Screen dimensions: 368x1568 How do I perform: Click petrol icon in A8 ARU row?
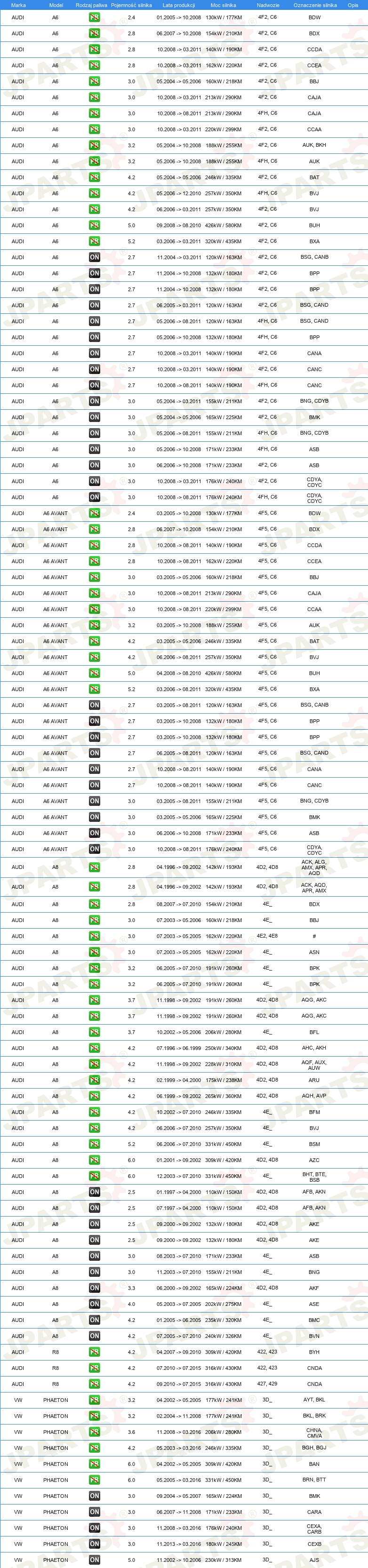click(x=95, y=1081)
